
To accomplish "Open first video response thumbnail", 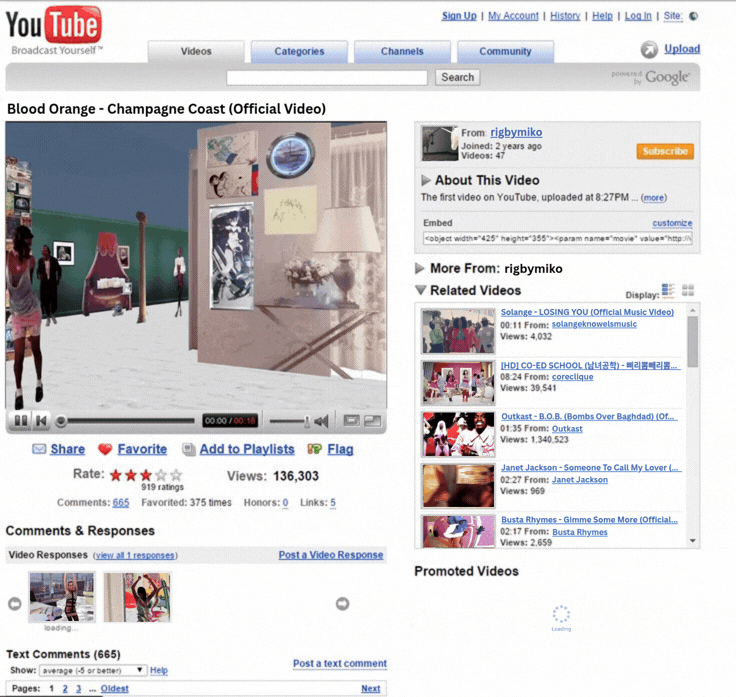I will click(62, 597).
